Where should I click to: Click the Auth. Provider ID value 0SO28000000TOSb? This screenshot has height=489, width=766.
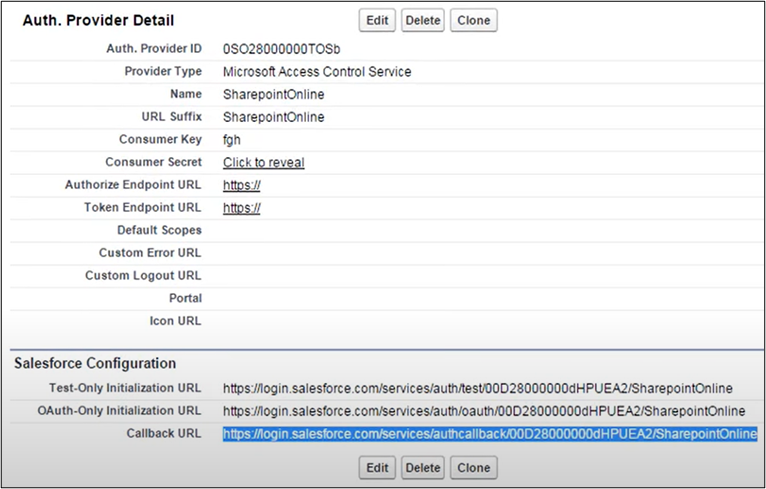(281, 49)
